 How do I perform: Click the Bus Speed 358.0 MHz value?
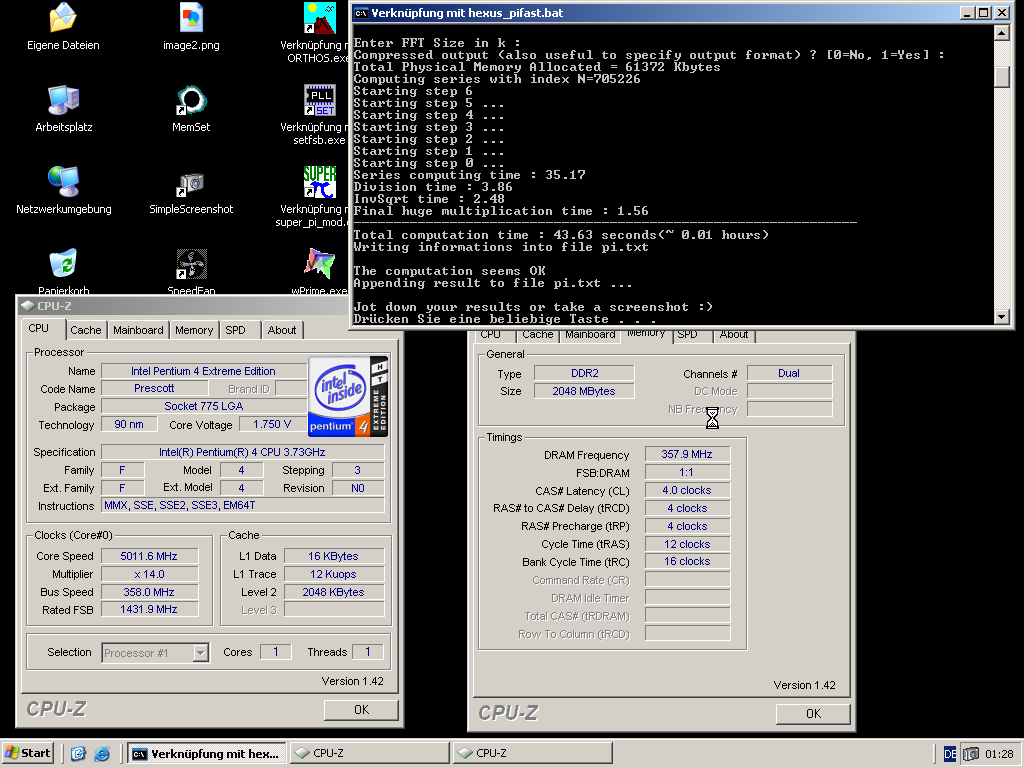[149, 592]
